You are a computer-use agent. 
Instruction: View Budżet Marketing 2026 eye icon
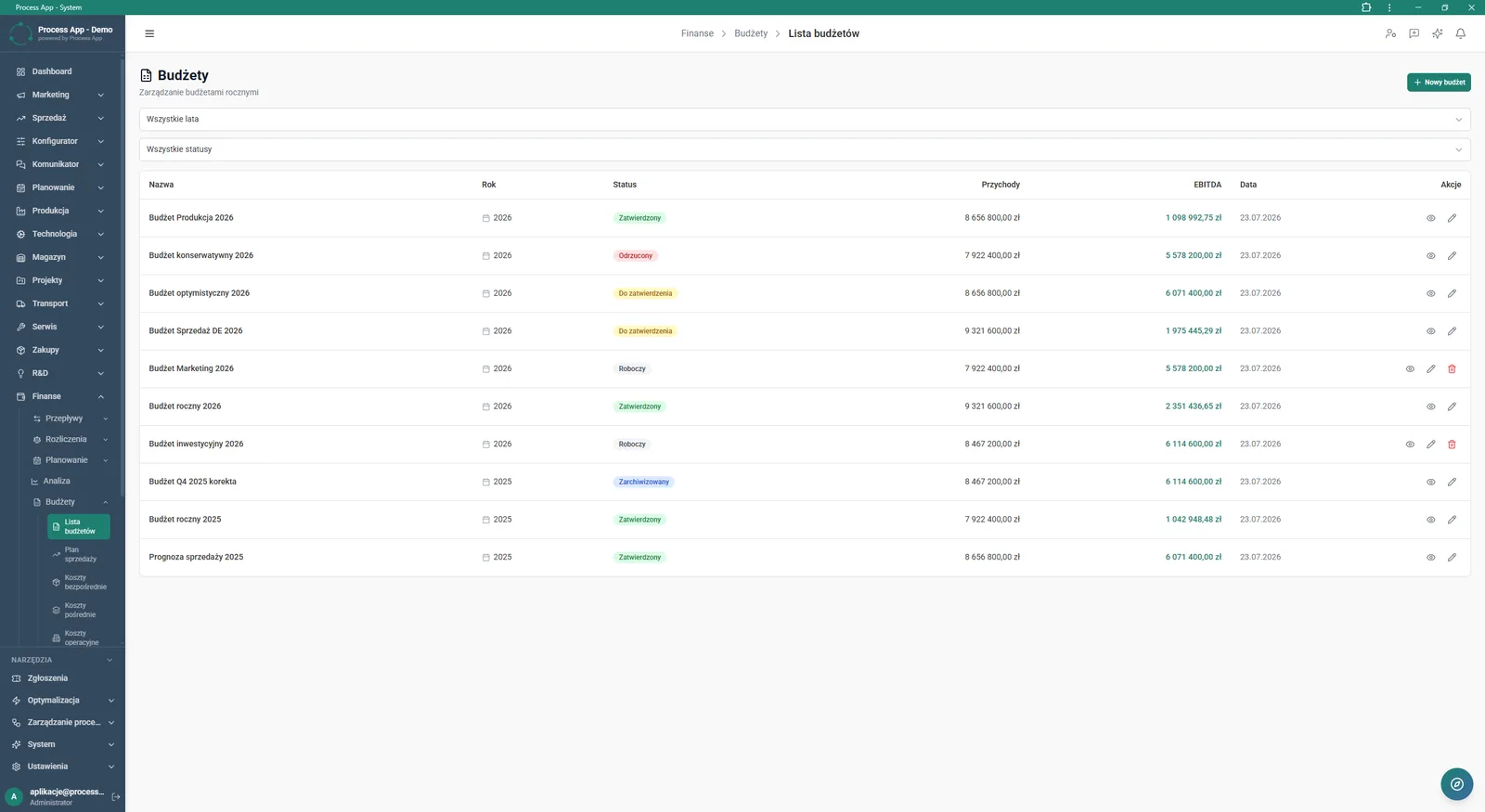(1410, 368)
